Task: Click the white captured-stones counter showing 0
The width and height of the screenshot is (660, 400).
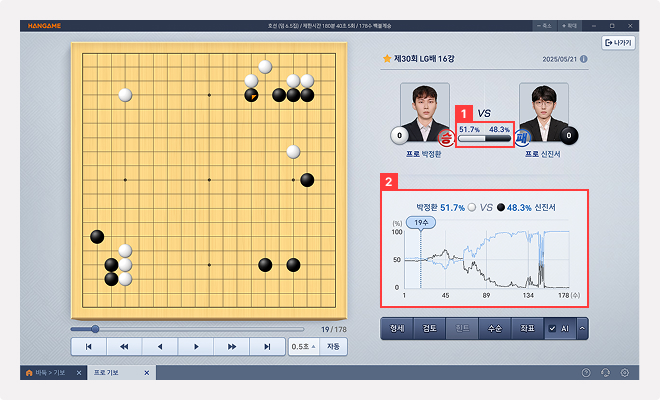Action: click(x=399, y=135)
